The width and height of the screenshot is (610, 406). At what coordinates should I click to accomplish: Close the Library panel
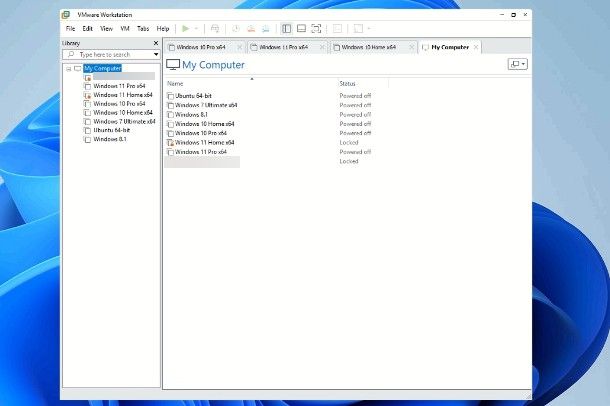(x=155, y=44)
